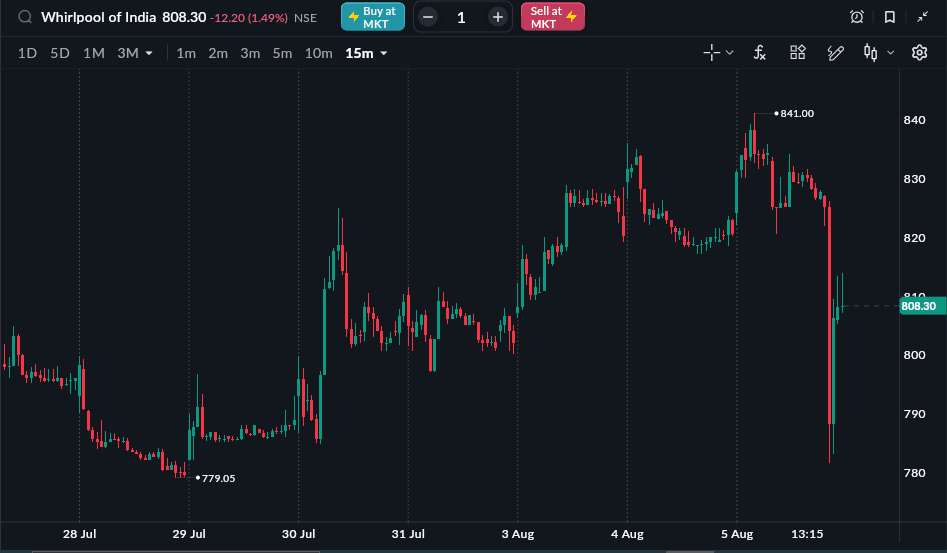The height and width of the screenshot is (553, 947).
Task: Click the 31 Jul date label
Action: 408,534
